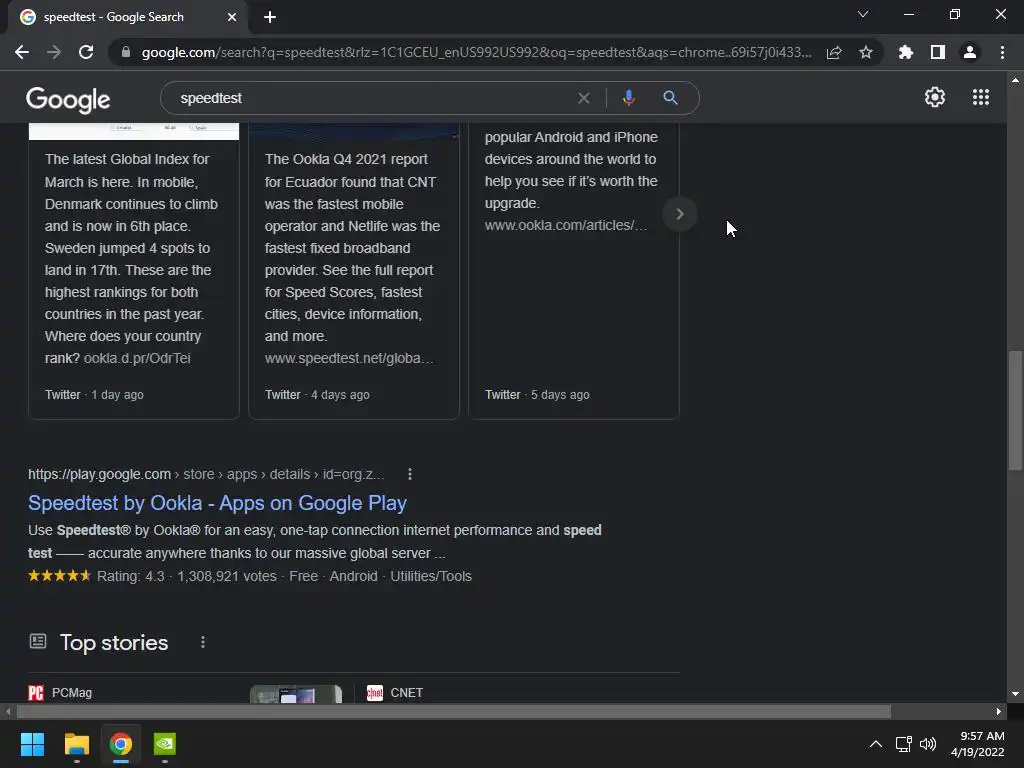Viewport: 1024px width, 768px height.
Task: Open the tab search dropdown arrow
Action: pos(863,14)
